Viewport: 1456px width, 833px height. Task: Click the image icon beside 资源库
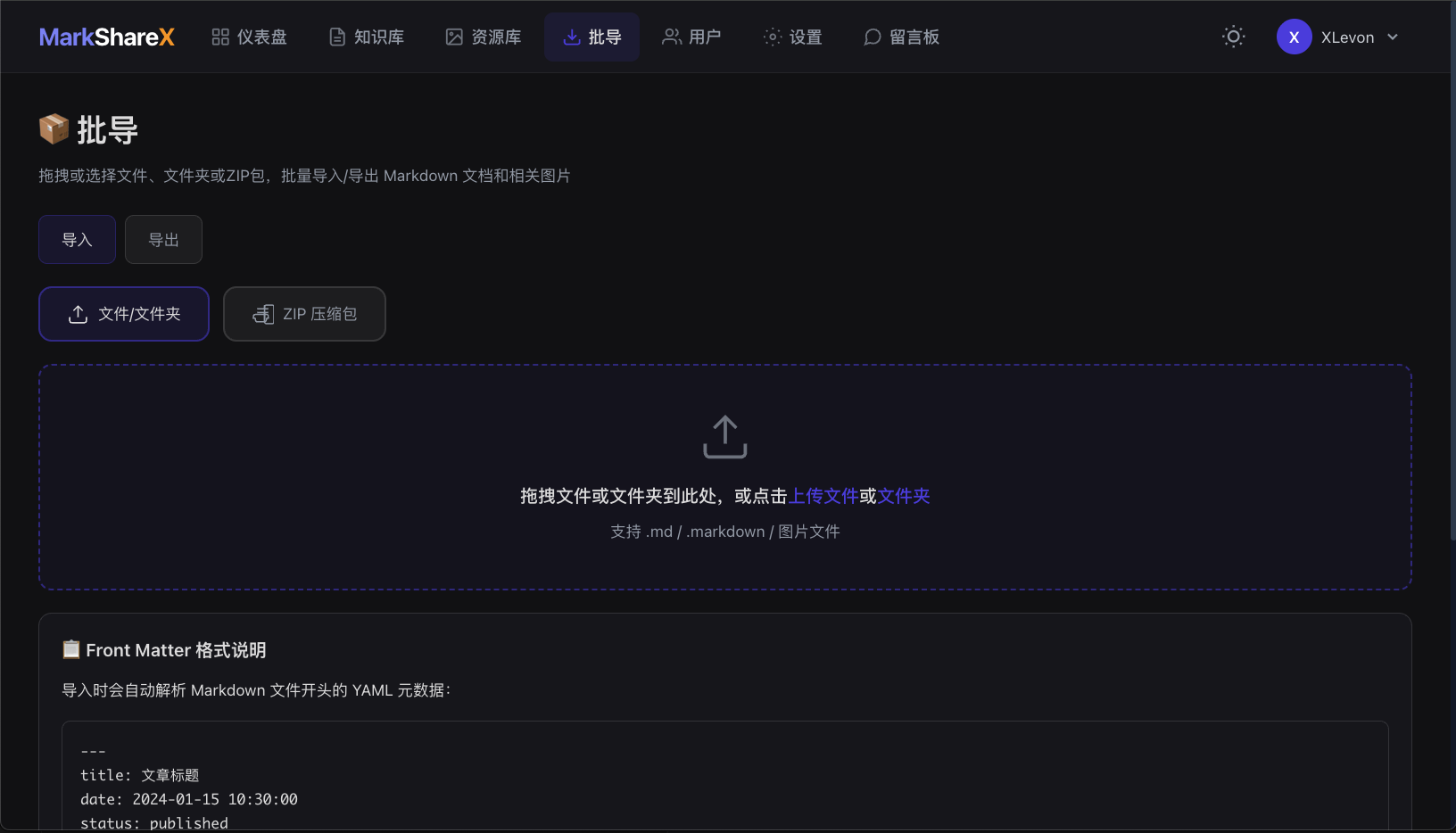pos(454,37)
